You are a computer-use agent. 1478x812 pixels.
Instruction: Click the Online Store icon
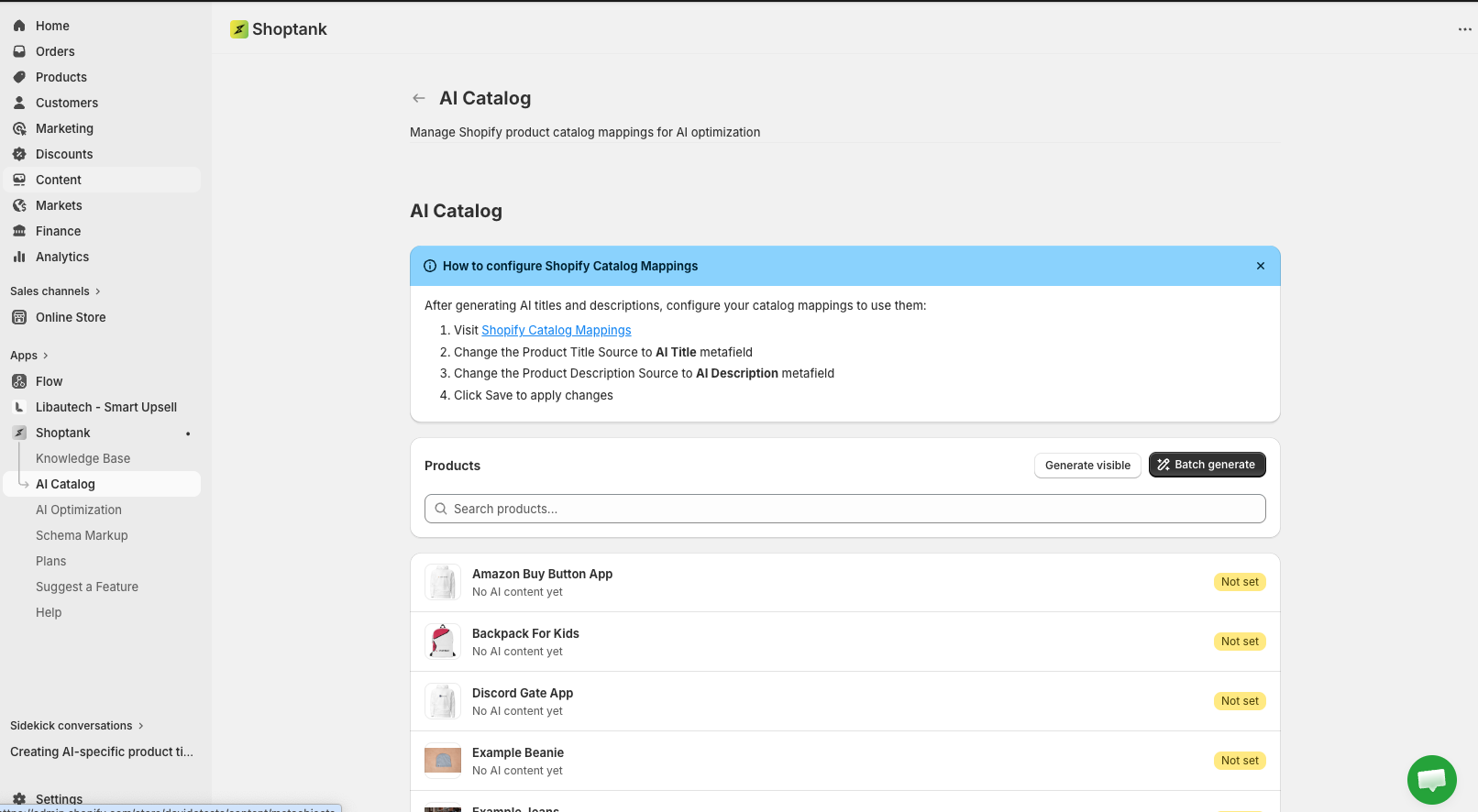pos(19,317)
